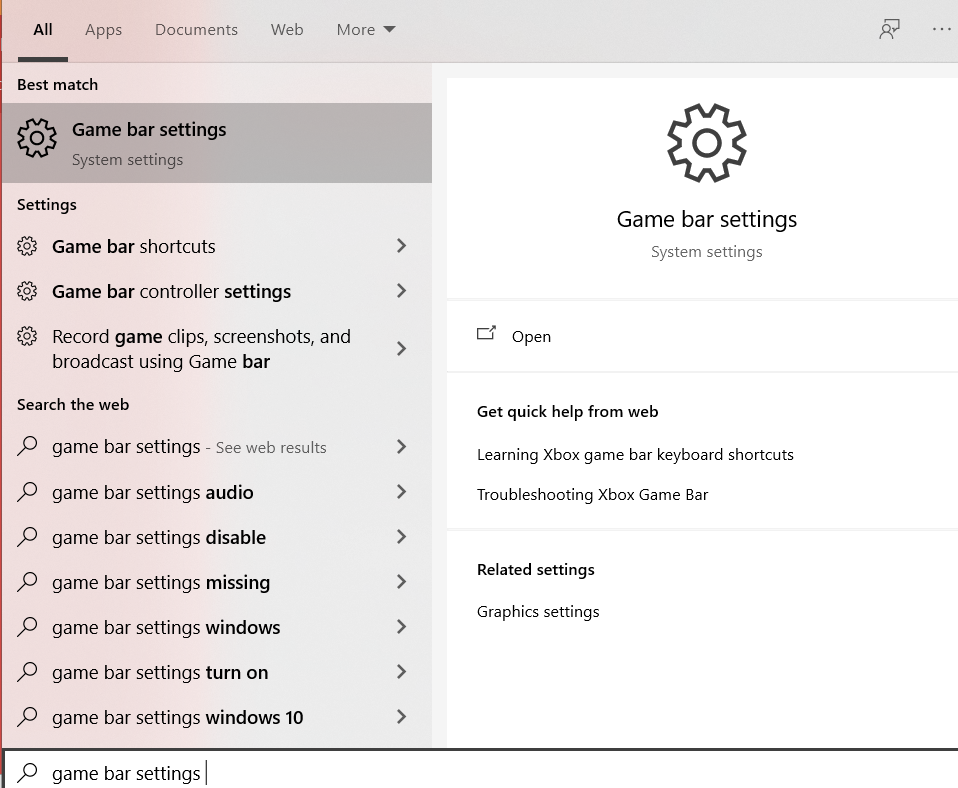Expand 'game bar settings windows 10' chevron
958x788 pixels.
pos(401,717)
